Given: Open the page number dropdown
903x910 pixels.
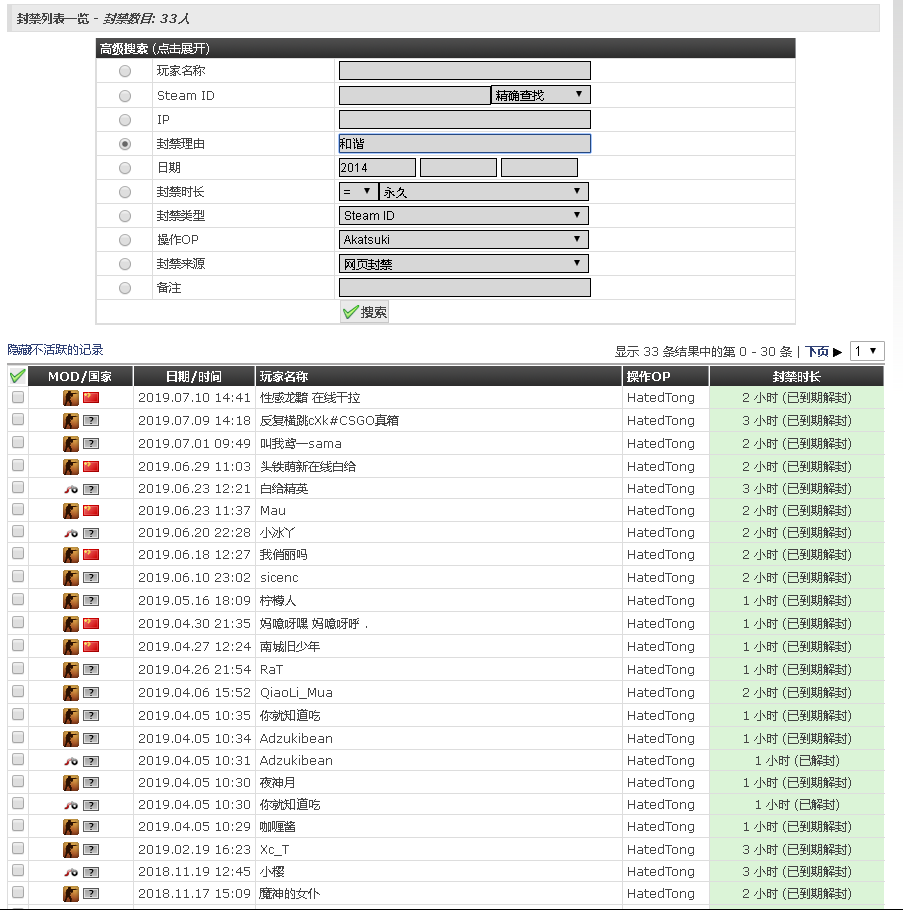Looking at the screenshot, I should 866,351.
